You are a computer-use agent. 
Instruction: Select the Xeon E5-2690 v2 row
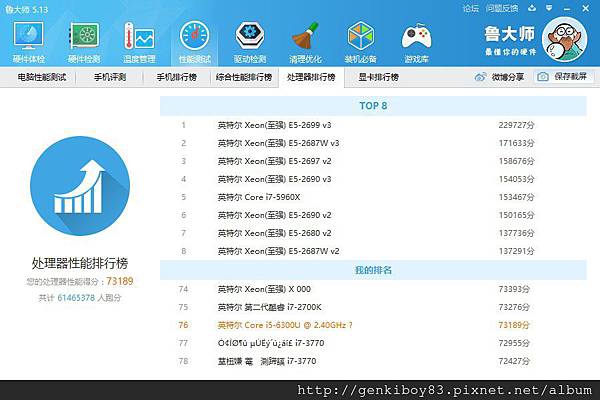373,215
